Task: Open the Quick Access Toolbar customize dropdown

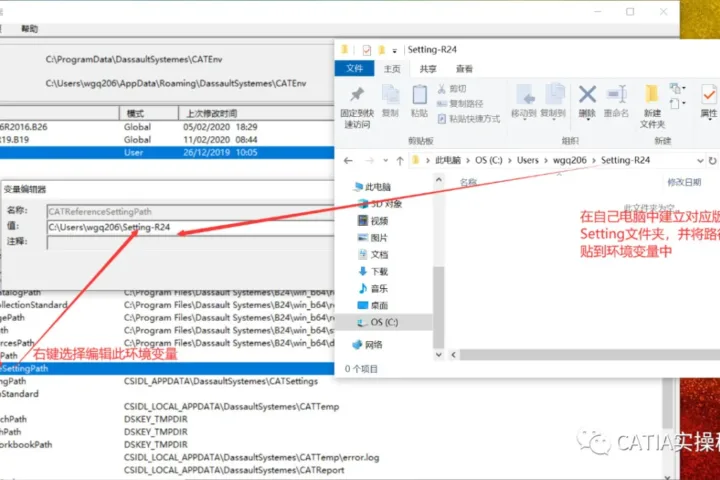Action: 394,51
